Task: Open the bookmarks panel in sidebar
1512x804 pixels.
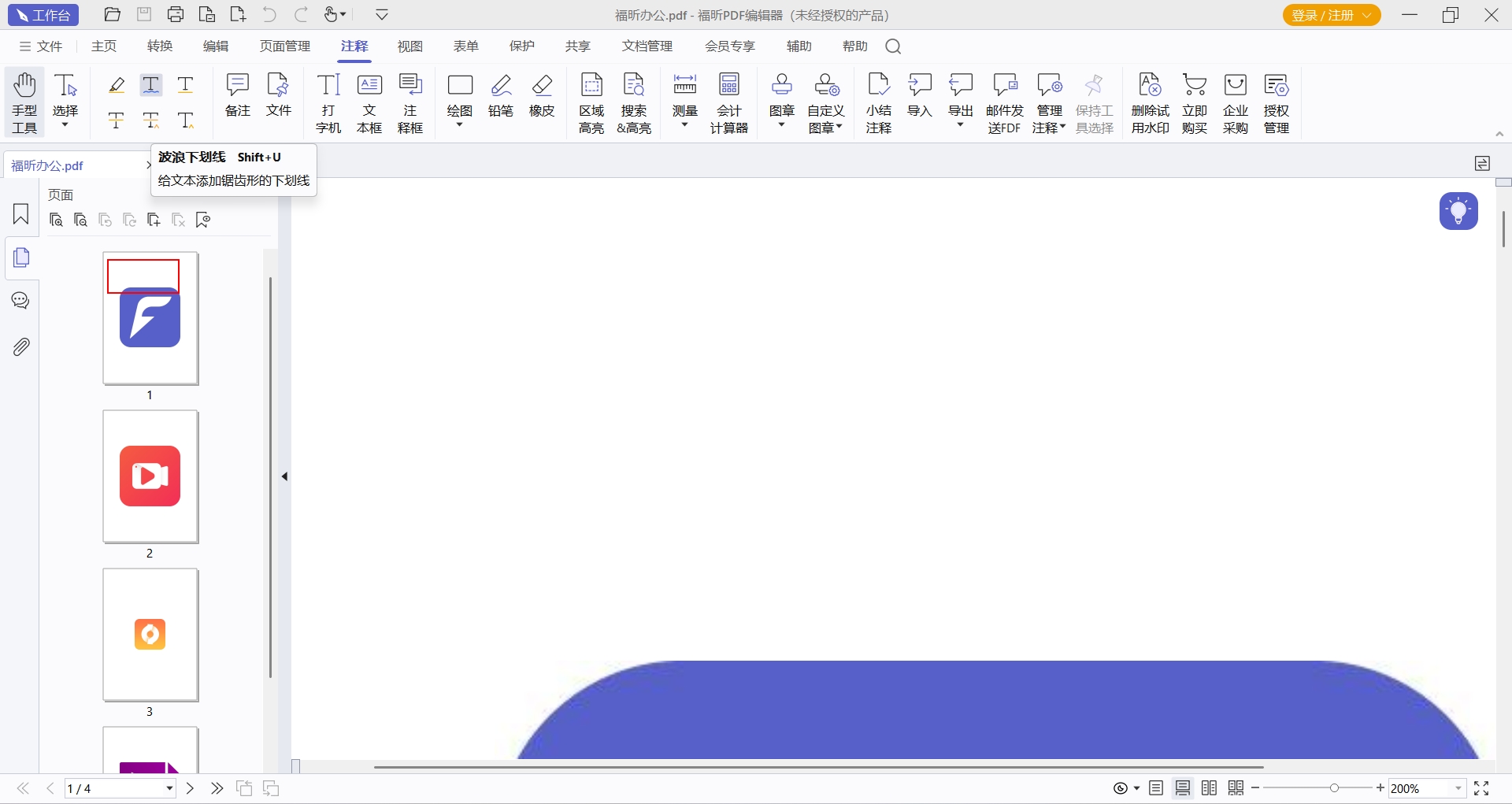Action: 21,214
